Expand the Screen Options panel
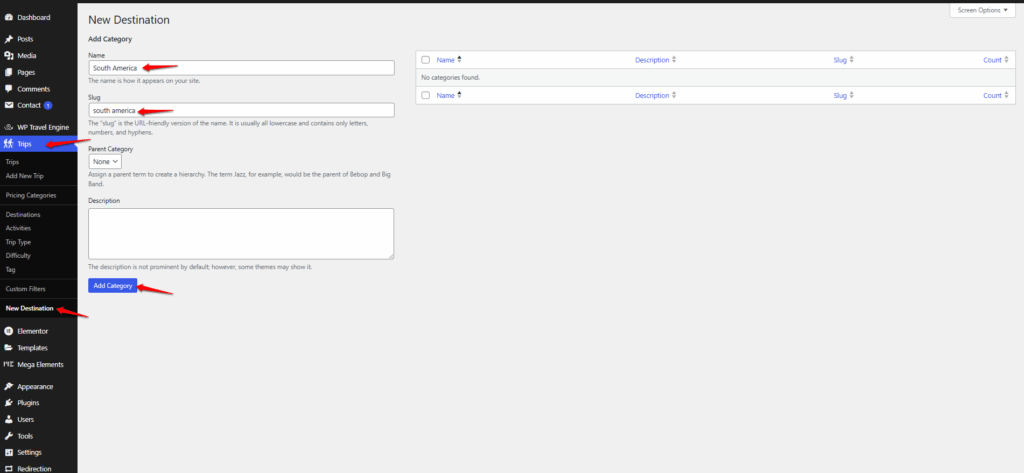Image resolution: width=1024 pixels, height=473 pixels. [981, 10]
